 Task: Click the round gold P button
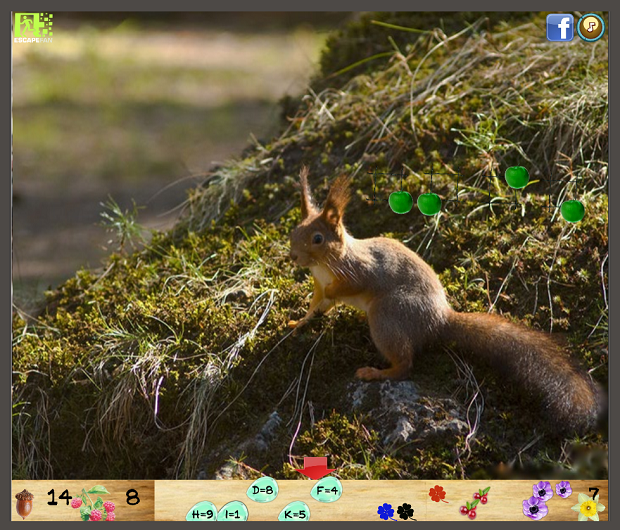tap(591, 27)
